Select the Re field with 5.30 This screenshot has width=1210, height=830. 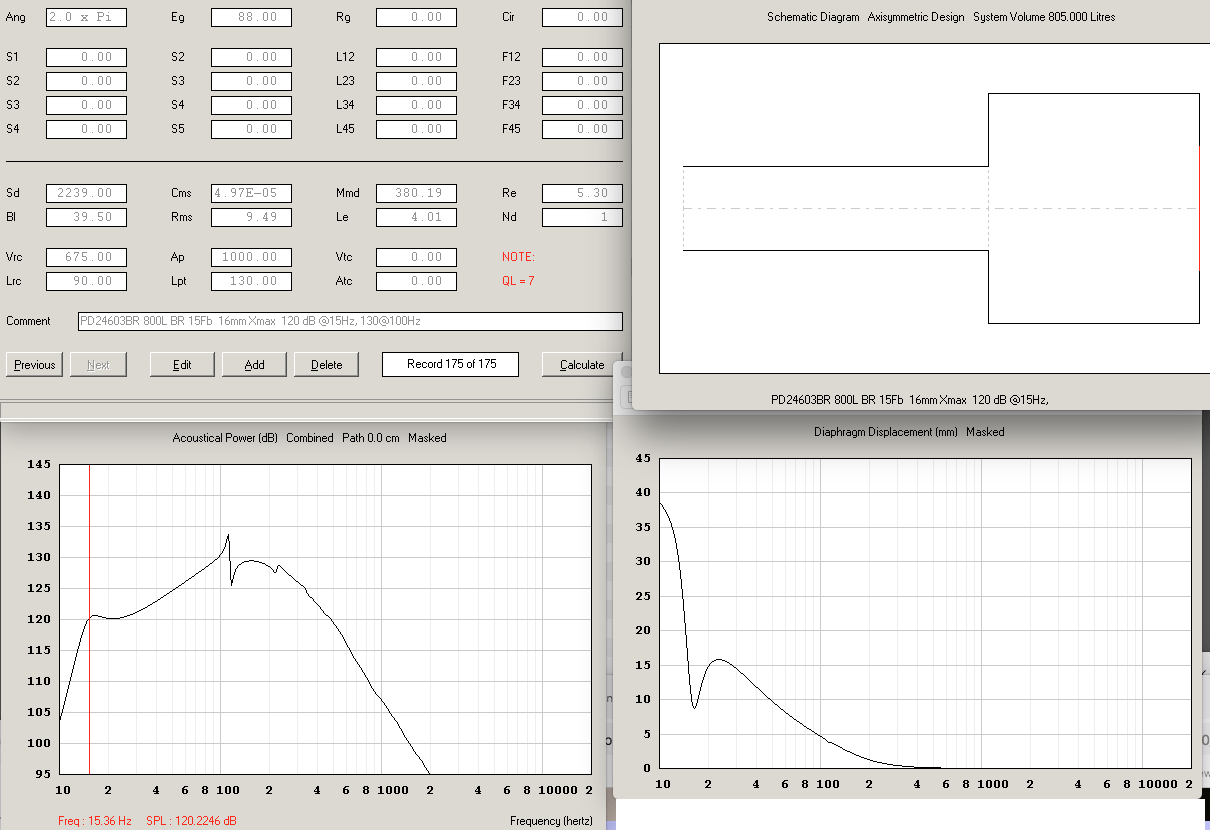[582, 193]
